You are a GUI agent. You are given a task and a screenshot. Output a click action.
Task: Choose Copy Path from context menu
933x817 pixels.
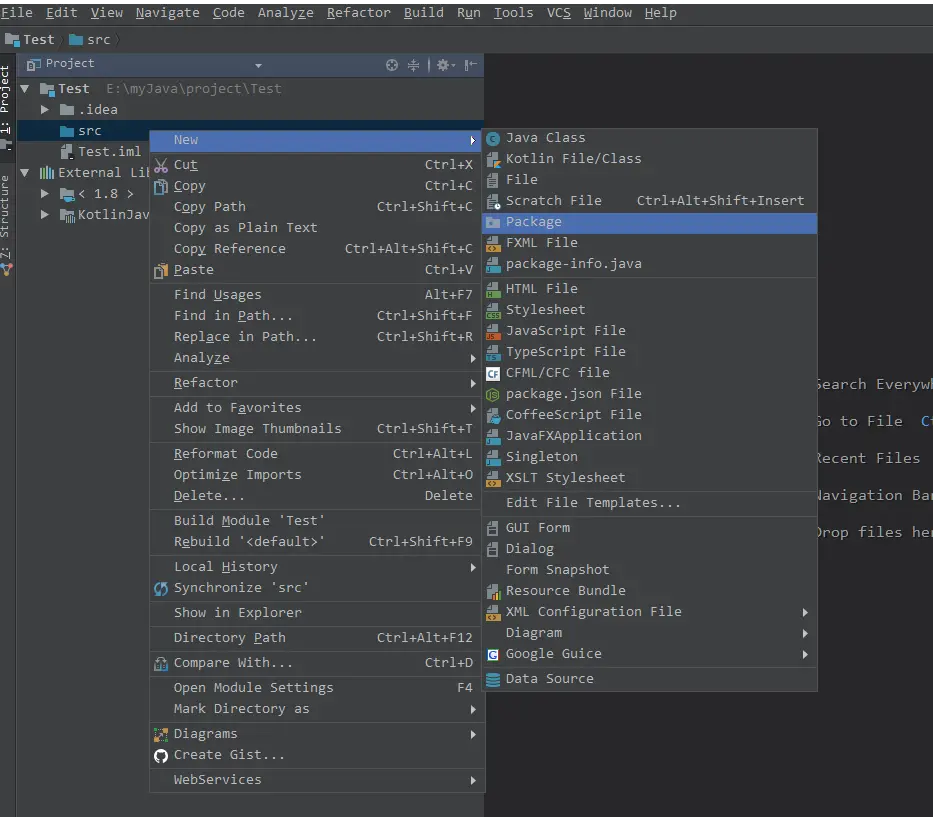317,206
